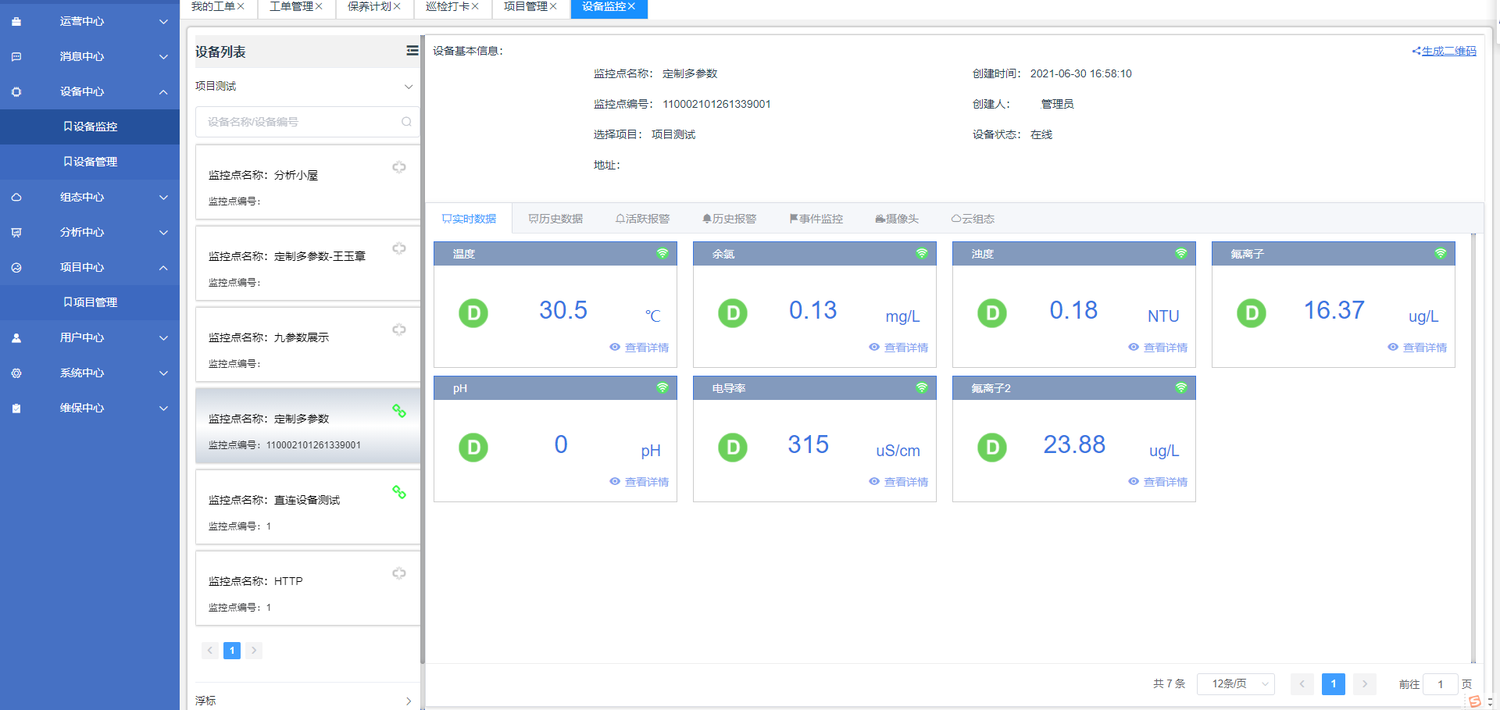Click the 前往 page number input
The width and height of the screenshot is (1500, 710).
click(1440, 684)
